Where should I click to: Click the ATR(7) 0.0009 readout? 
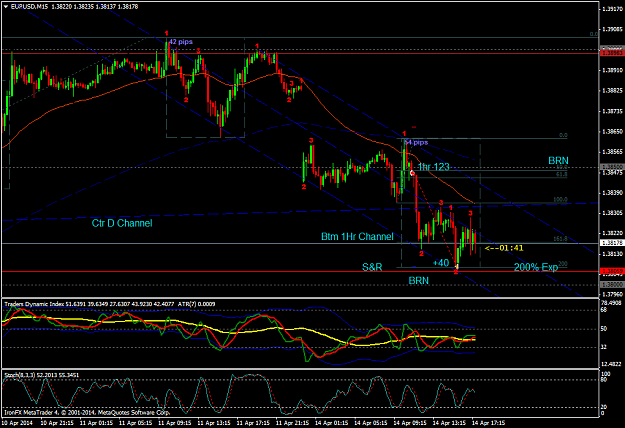coord(197,304)
